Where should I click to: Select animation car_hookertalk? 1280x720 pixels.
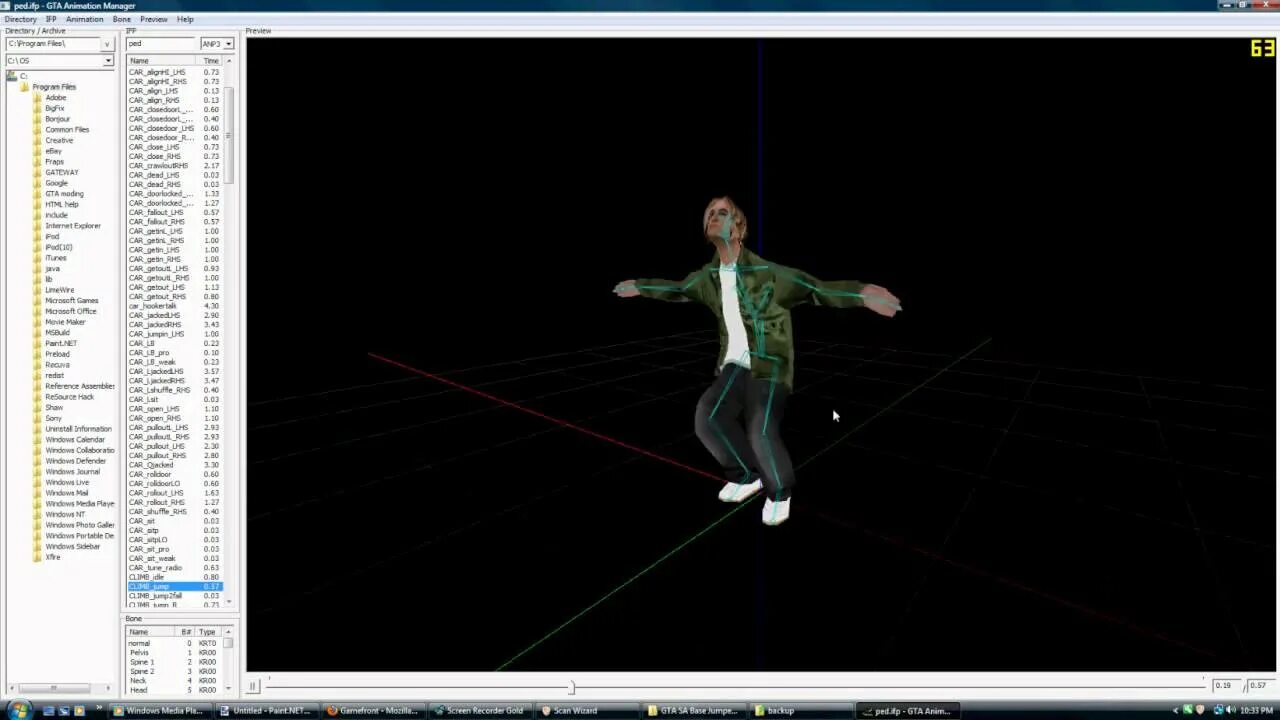point(175,306)
